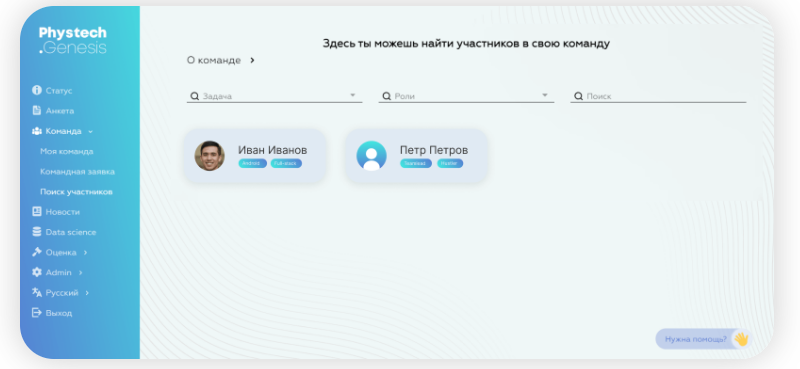
Task: Click the magnifier icon in Задача field
Action: click(x=194, y=96)
